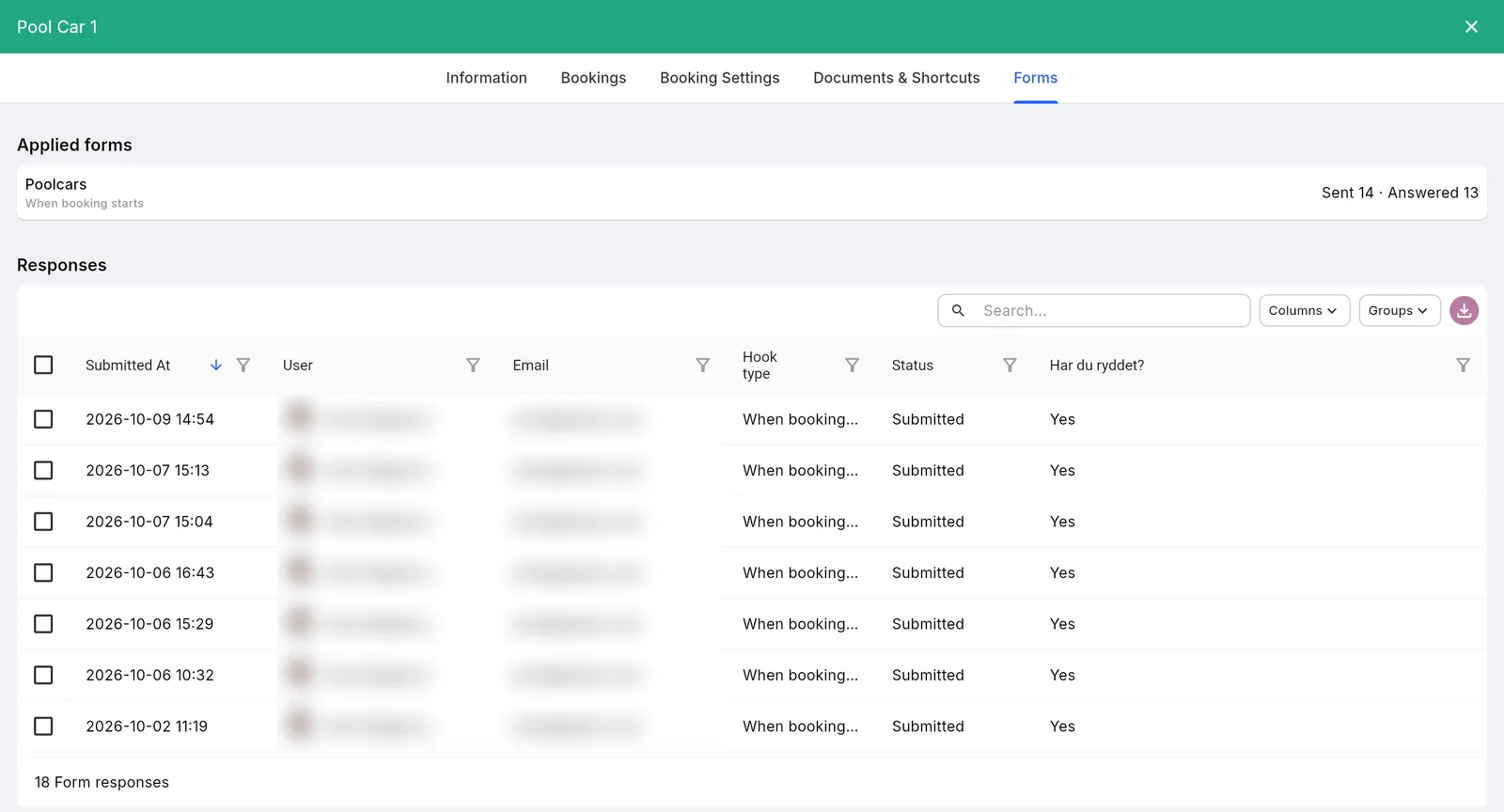Click the Sent 14 · Answered 13 summary

tap(1400, 193)
